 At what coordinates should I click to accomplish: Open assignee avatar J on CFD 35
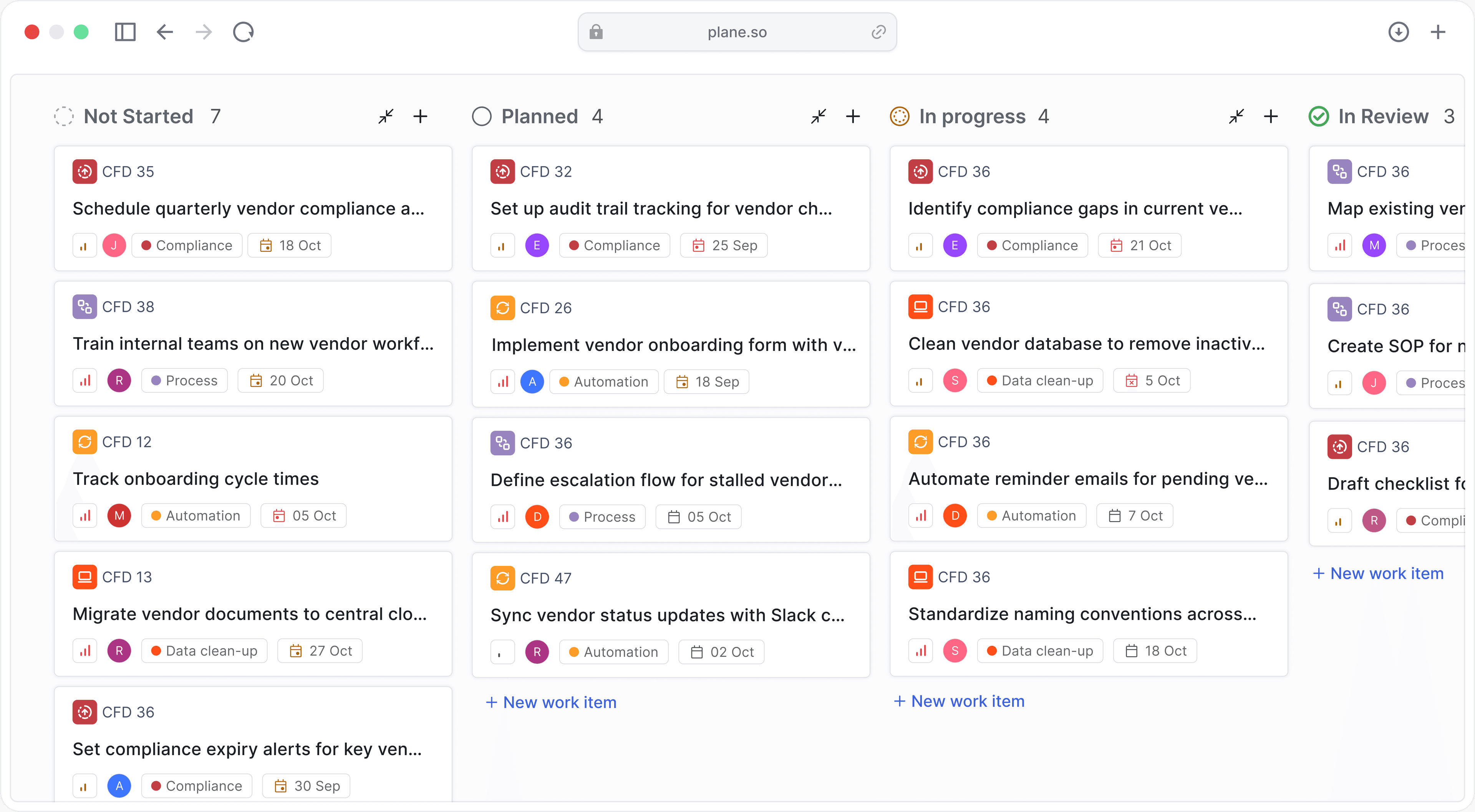(114, 245)
